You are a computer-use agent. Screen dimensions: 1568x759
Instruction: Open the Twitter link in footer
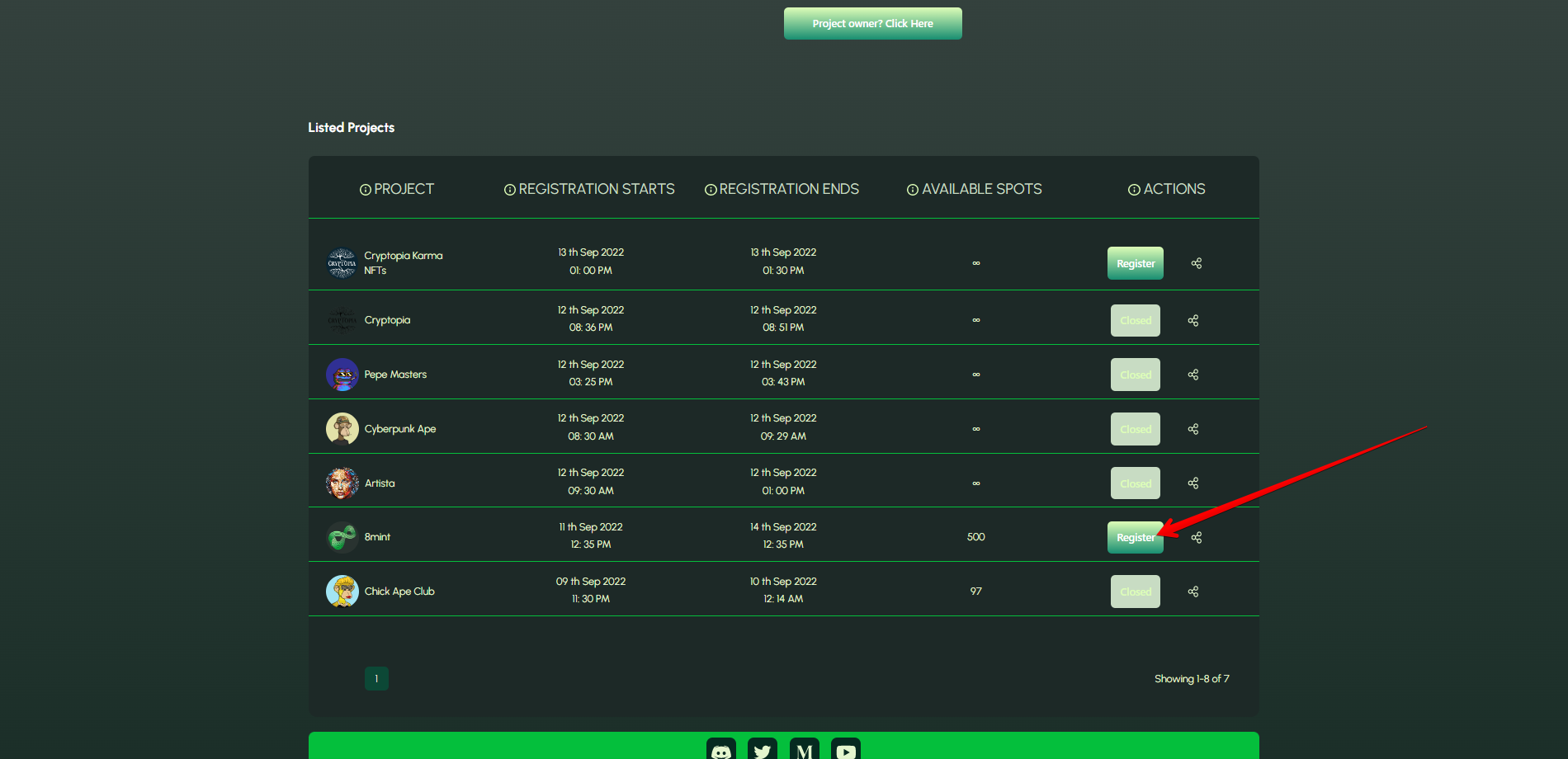click(x=763, y=750)
